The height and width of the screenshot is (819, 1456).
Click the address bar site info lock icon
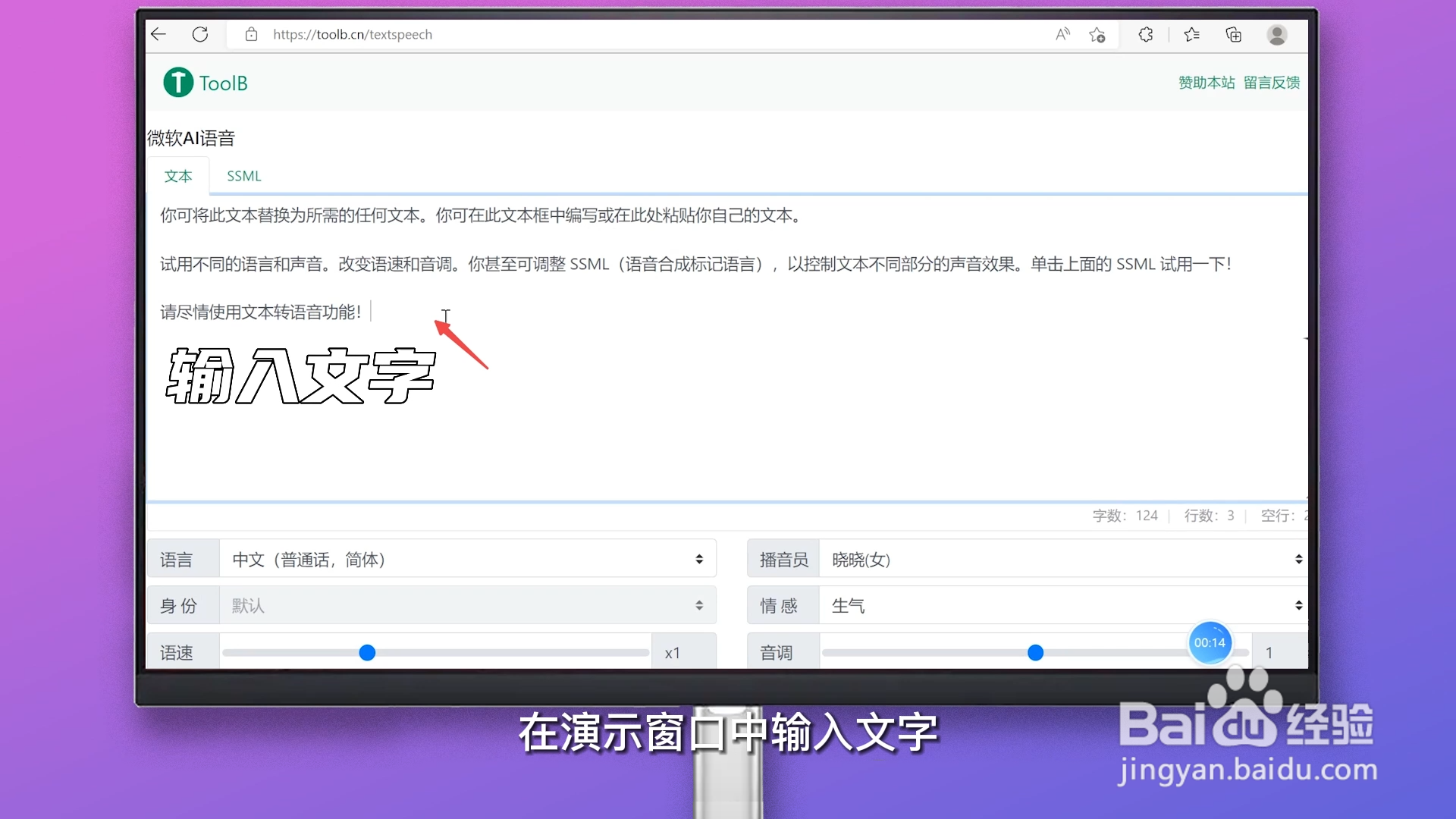252,34
